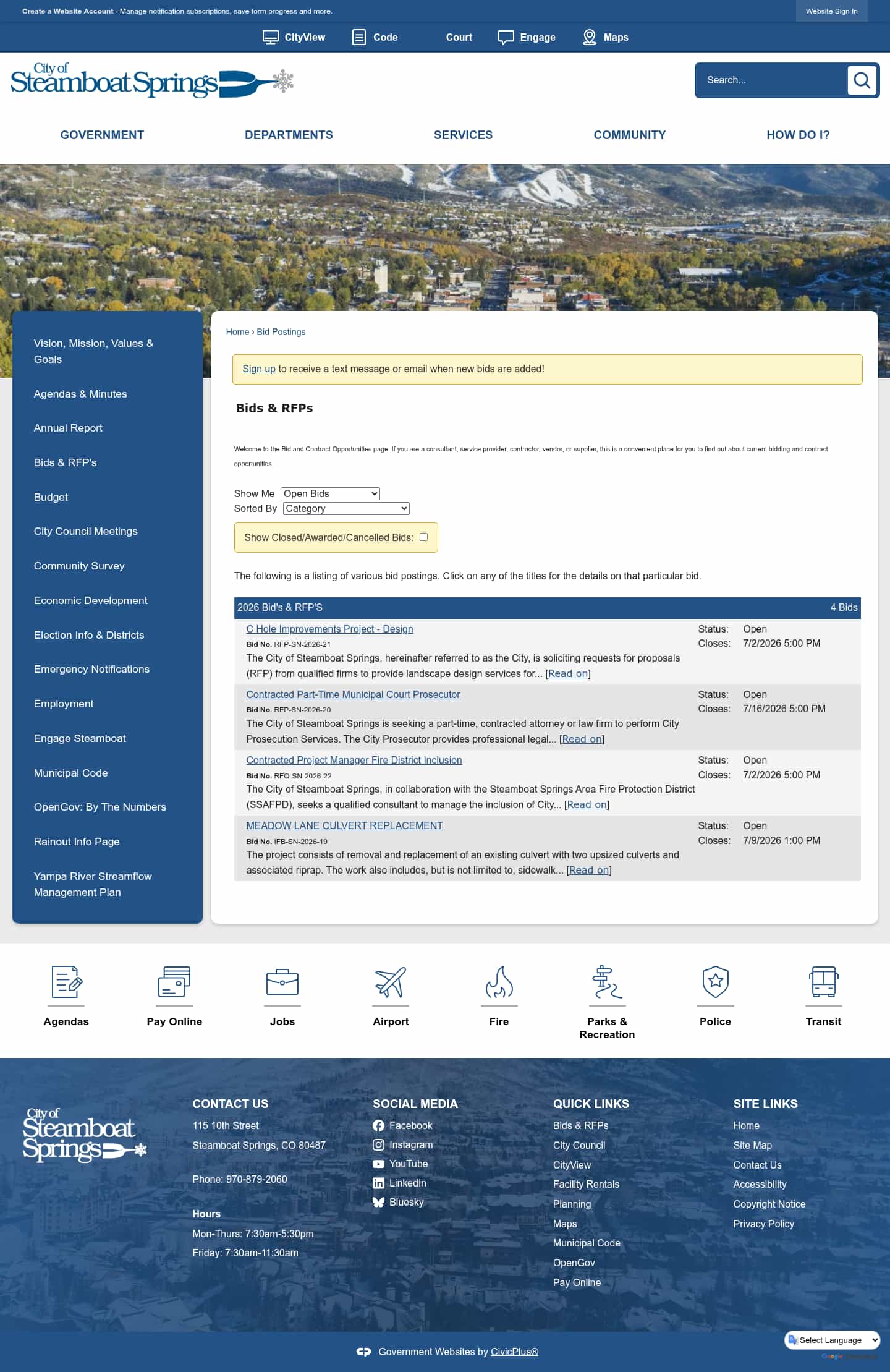This screenshot has width=890, height=1372.
Task: Click the Facebook icon in footer
Action: pos(378,1126)
